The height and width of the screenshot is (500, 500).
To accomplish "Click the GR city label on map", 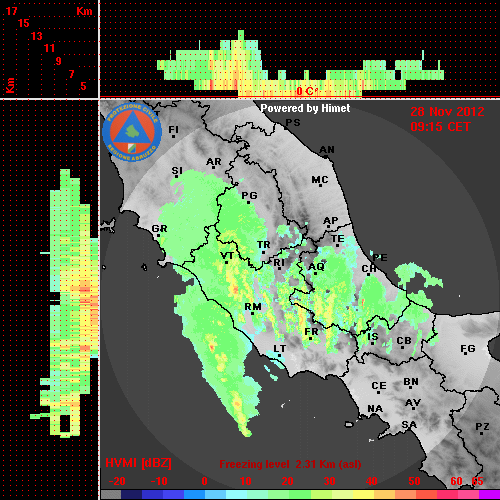I will click(x=159, y=229).
